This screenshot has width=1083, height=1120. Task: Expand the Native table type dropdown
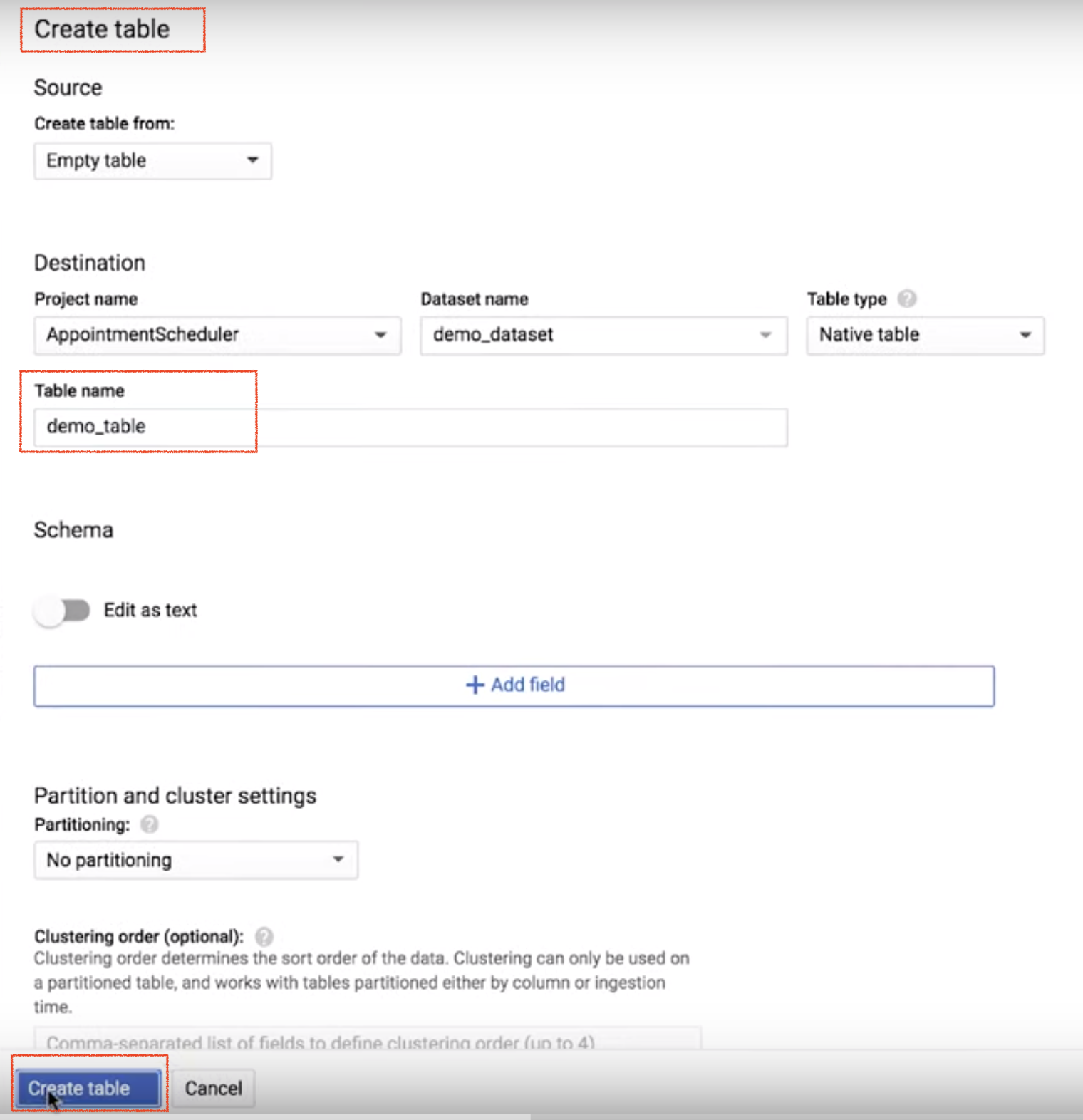click(x=925, y=335)
